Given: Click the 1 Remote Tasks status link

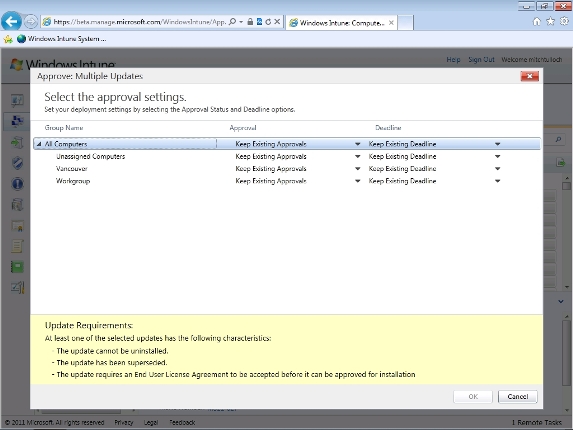Looking at the screenshot, I should pos(536,422).
